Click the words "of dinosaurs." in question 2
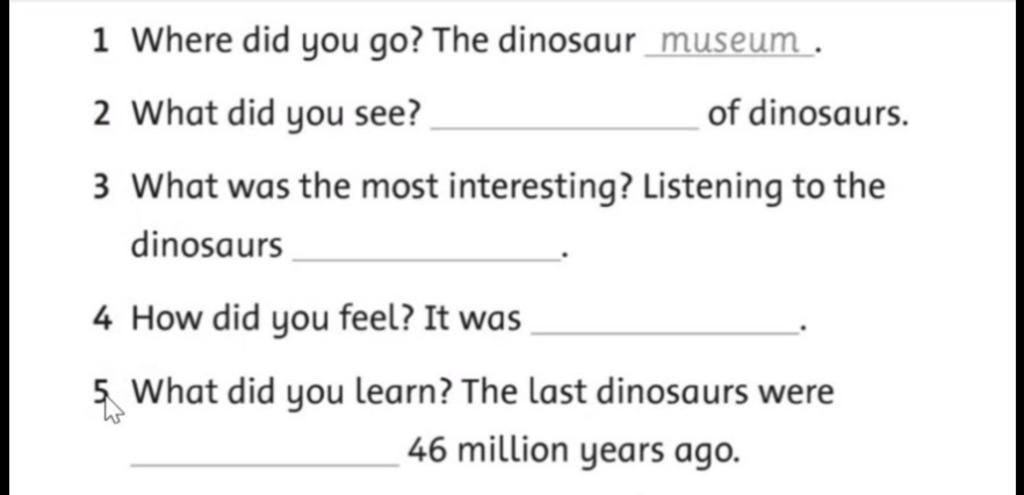1024x495 pixels. click(808, 115)
